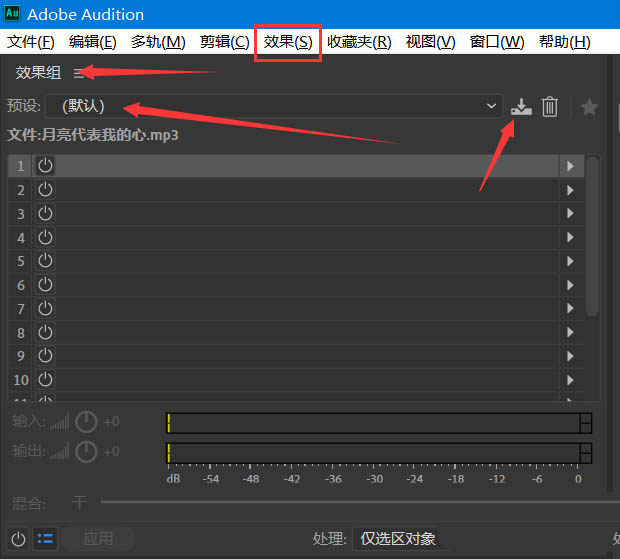Screen dimensions: 620x559
Task: Toggle power for effect slot 7
Action: [x=45, y=308]
